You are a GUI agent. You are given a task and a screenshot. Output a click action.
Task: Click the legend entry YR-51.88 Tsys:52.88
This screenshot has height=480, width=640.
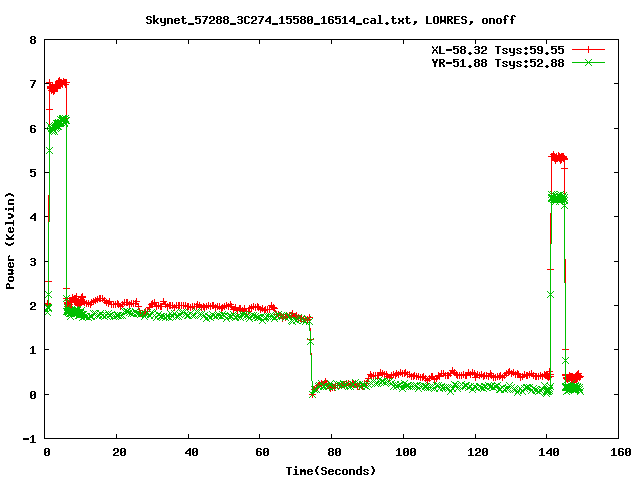[x=498, y=63]
